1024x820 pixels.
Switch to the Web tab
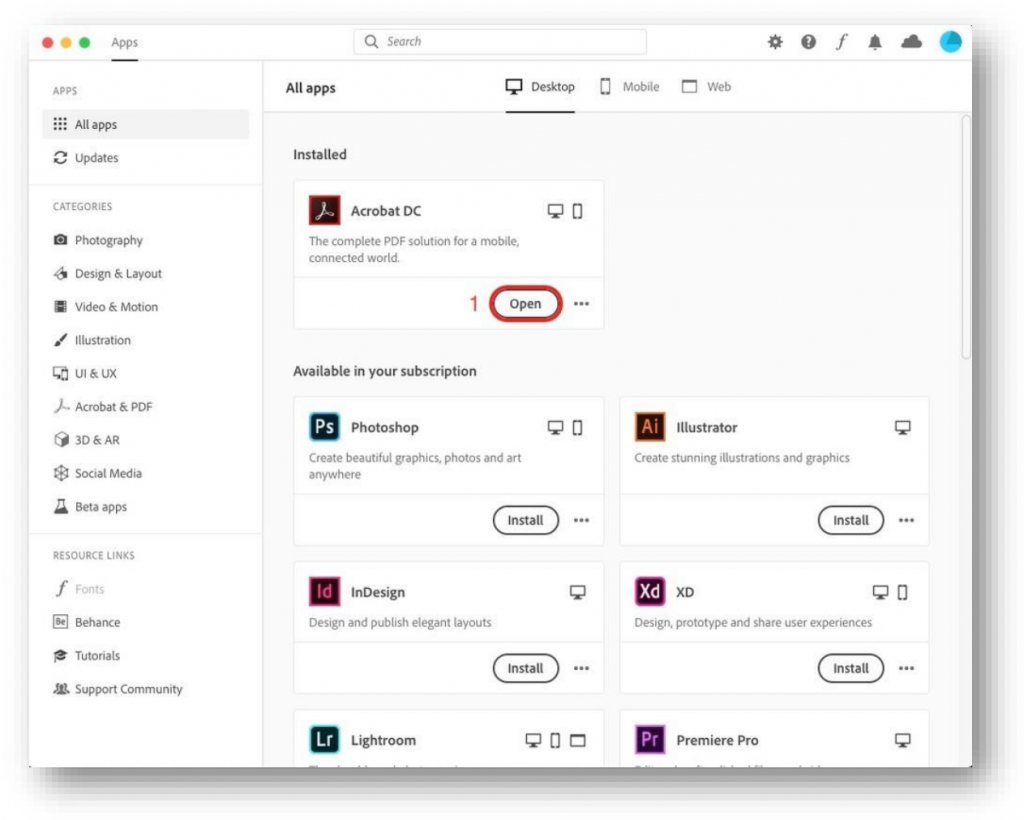tap(706, 87)
